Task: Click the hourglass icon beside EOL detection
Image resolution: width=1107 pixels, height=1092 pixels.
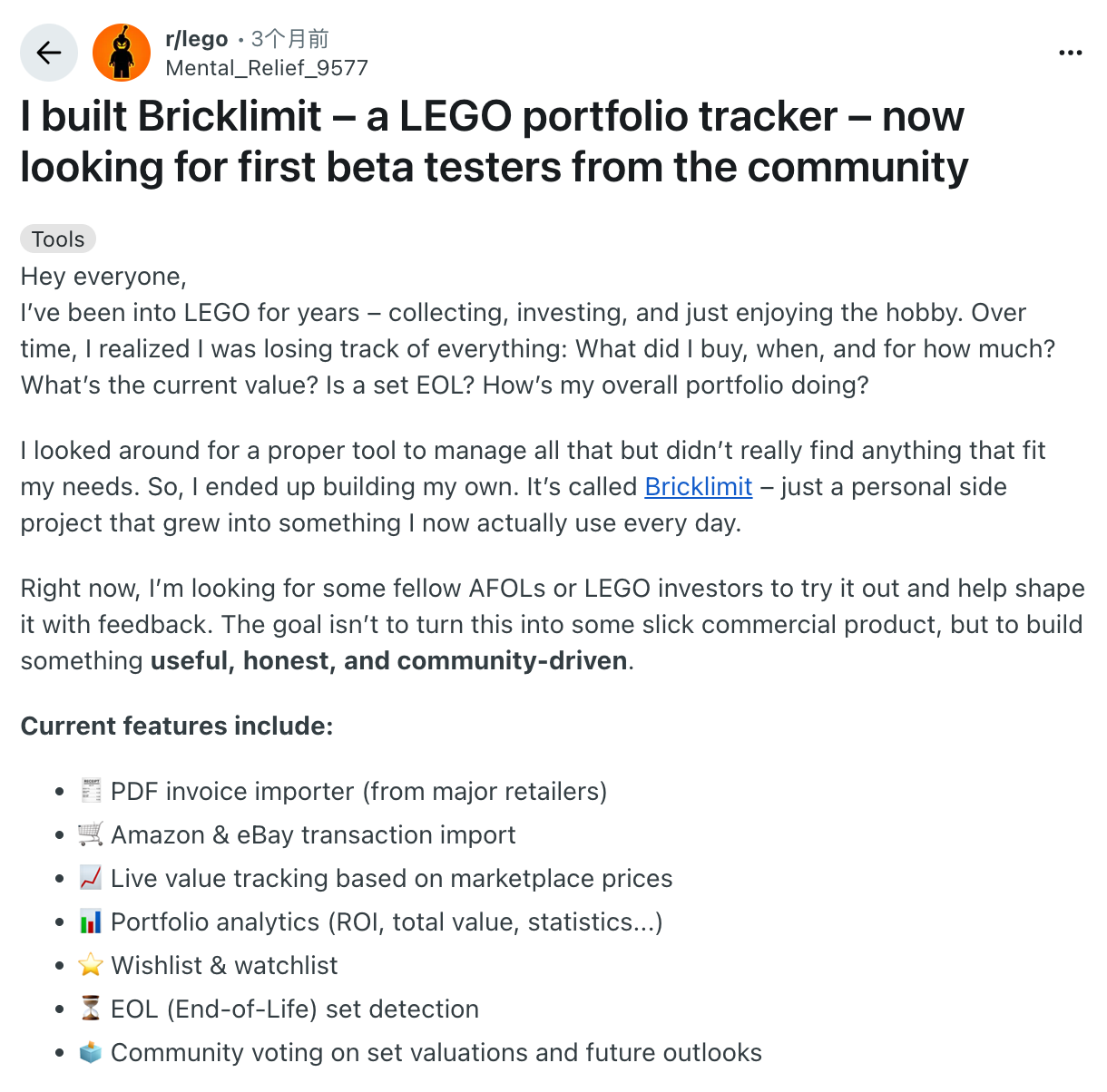Action: click(x=91, y=1009)
